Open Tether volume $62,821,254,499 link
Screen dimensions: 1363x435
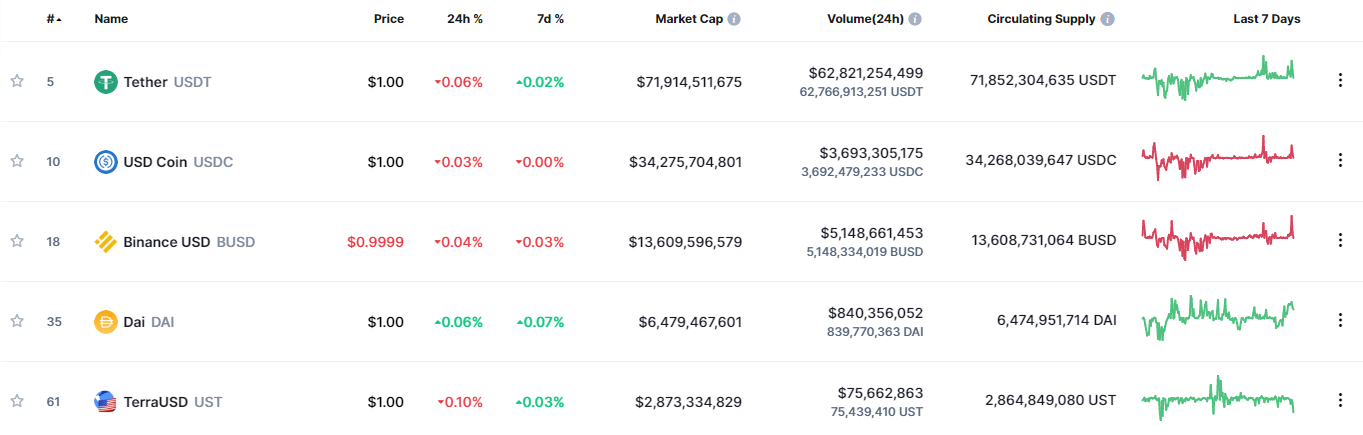point(866,73)
